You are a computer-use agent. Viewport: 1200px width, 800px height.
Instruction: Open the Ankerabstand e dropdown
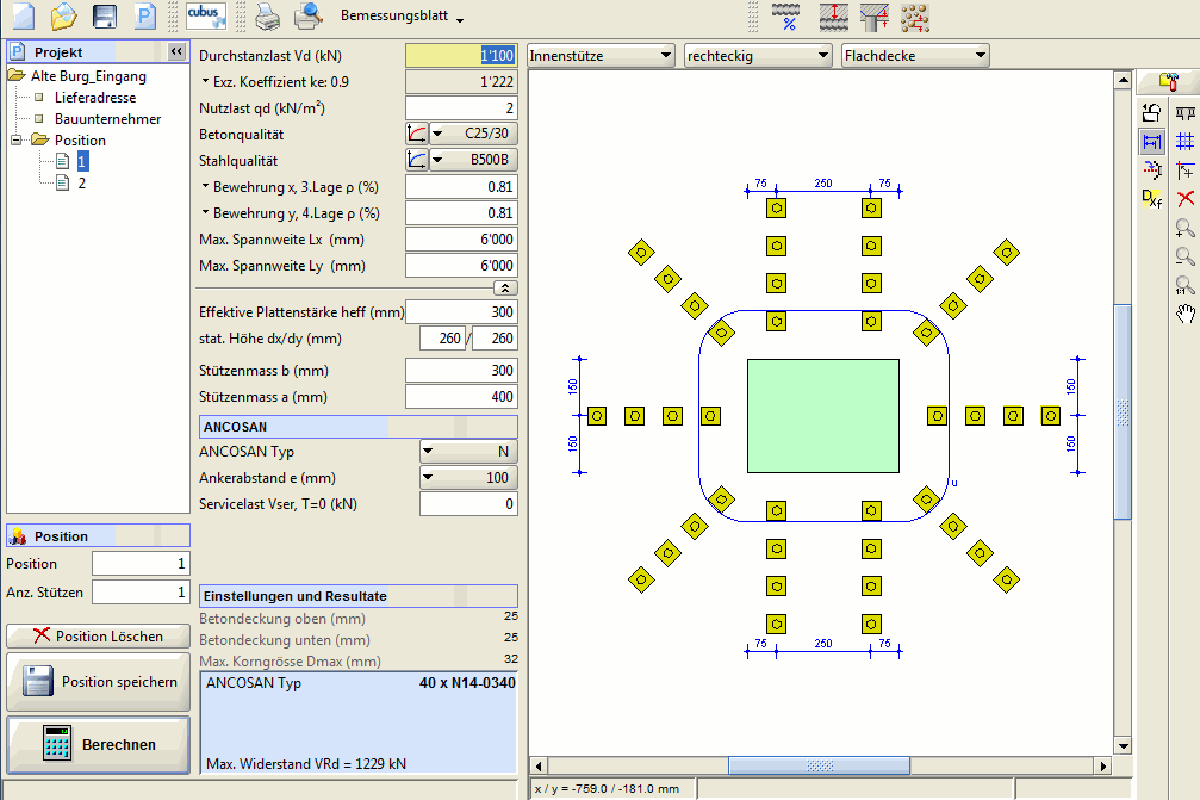[467, 478]
